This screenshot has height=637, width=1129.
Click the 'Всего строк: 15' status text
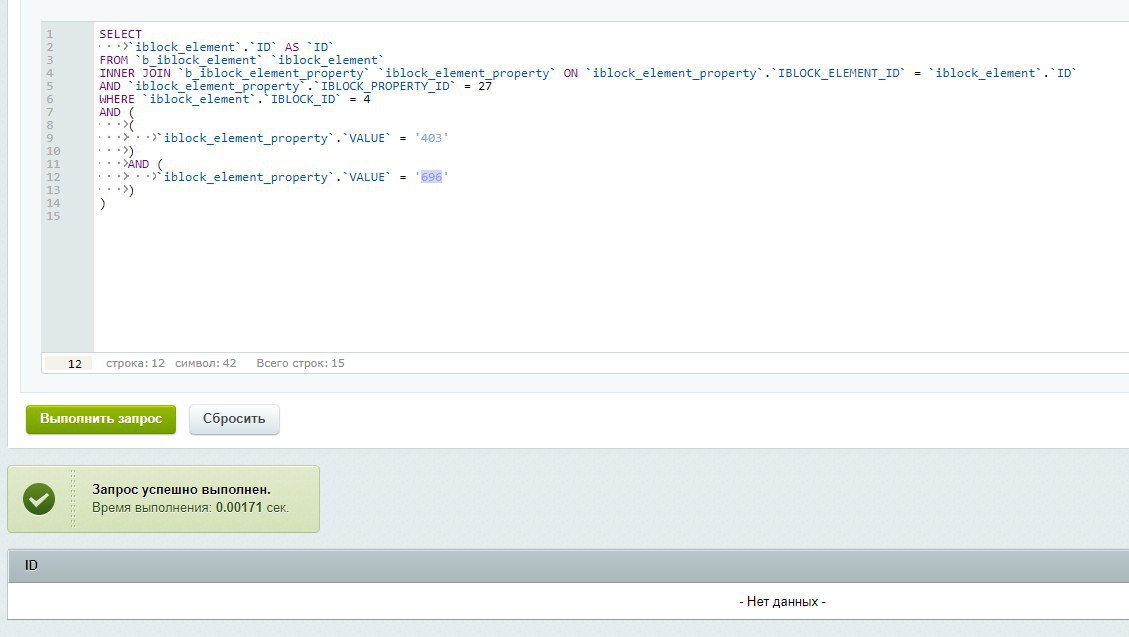click(300, 363)
